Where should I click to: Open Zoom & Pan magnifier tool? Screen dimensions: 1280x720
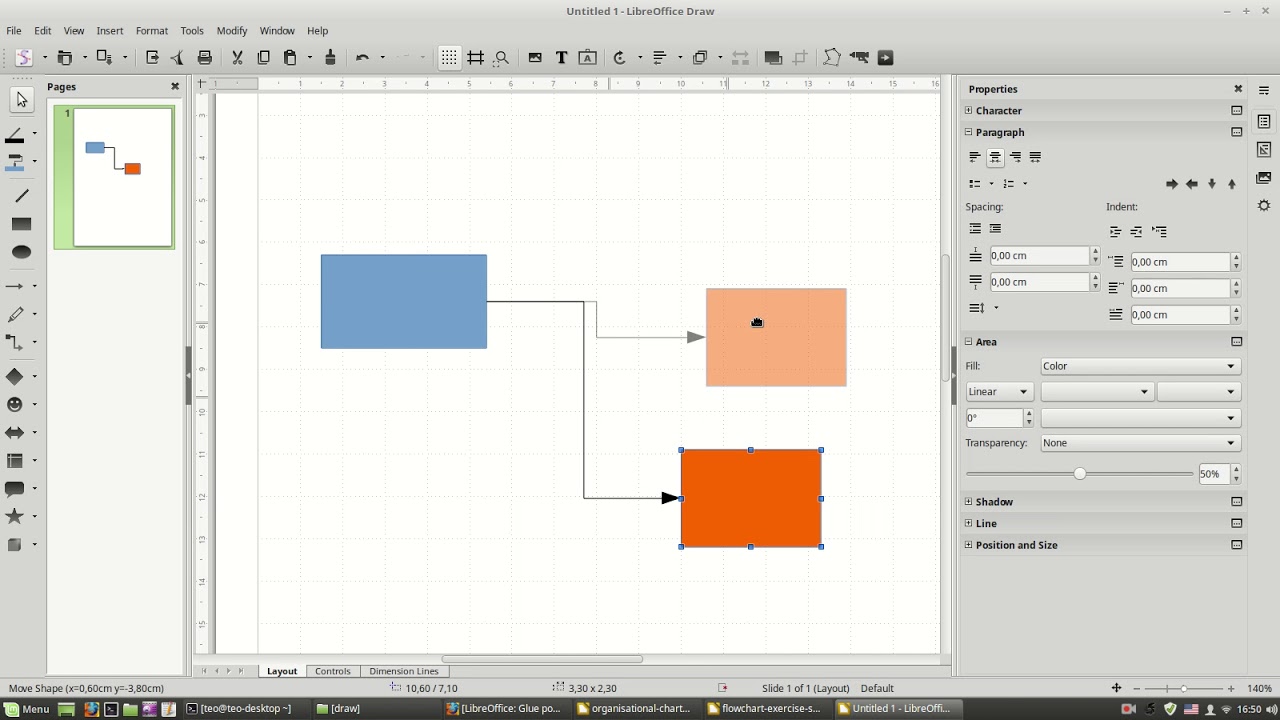(502, 58)
